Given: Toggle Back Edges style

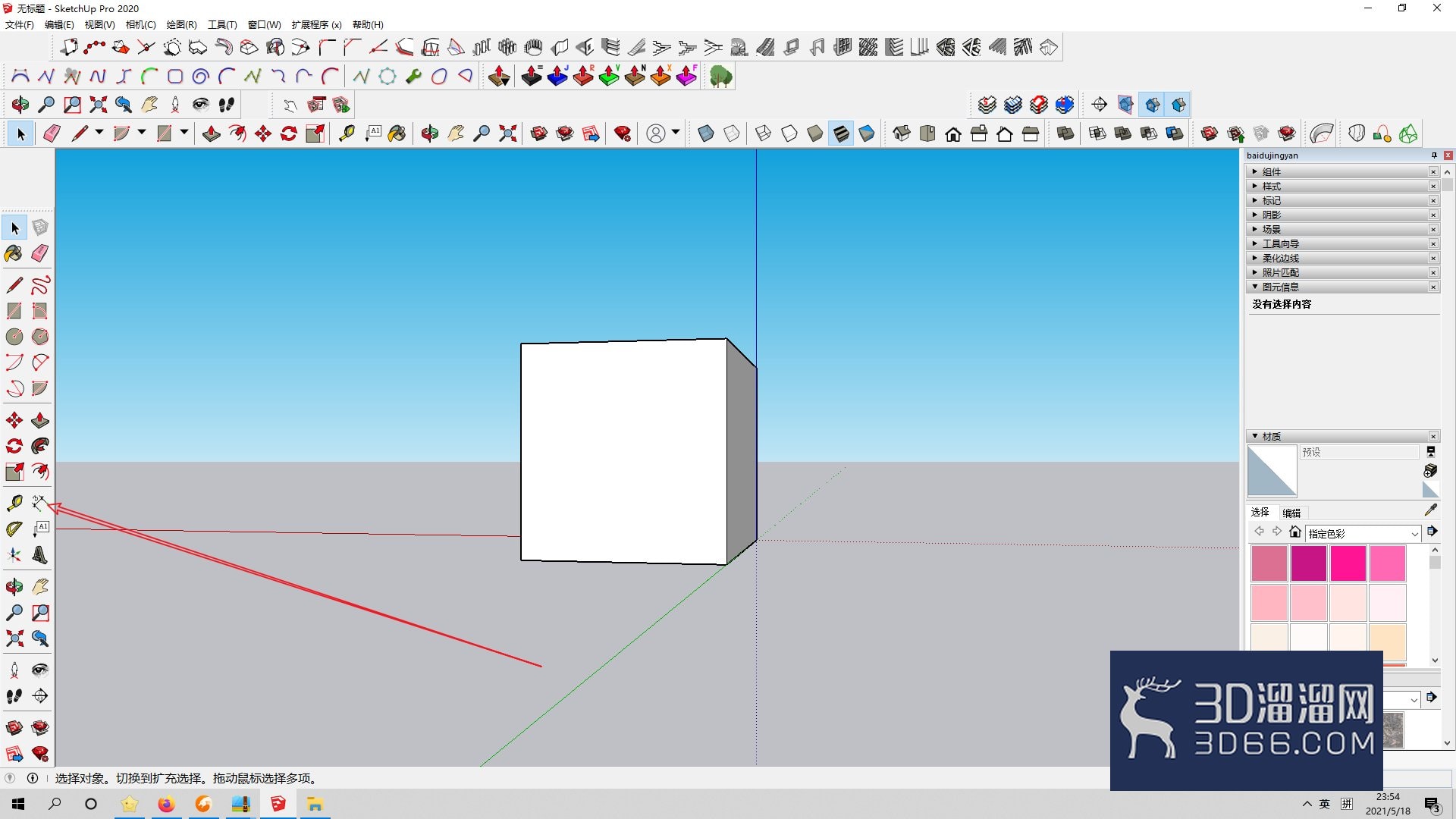Looking at the screenshot, I should [732, 134].
